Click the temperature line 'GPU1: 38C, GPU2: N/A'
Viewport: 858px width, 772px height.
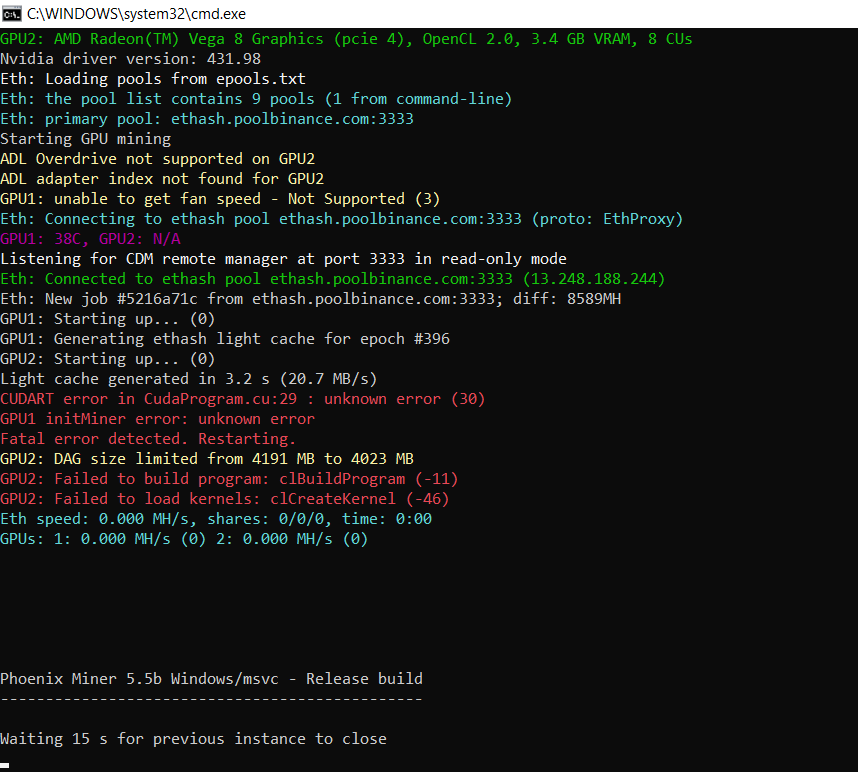(90, 239)
